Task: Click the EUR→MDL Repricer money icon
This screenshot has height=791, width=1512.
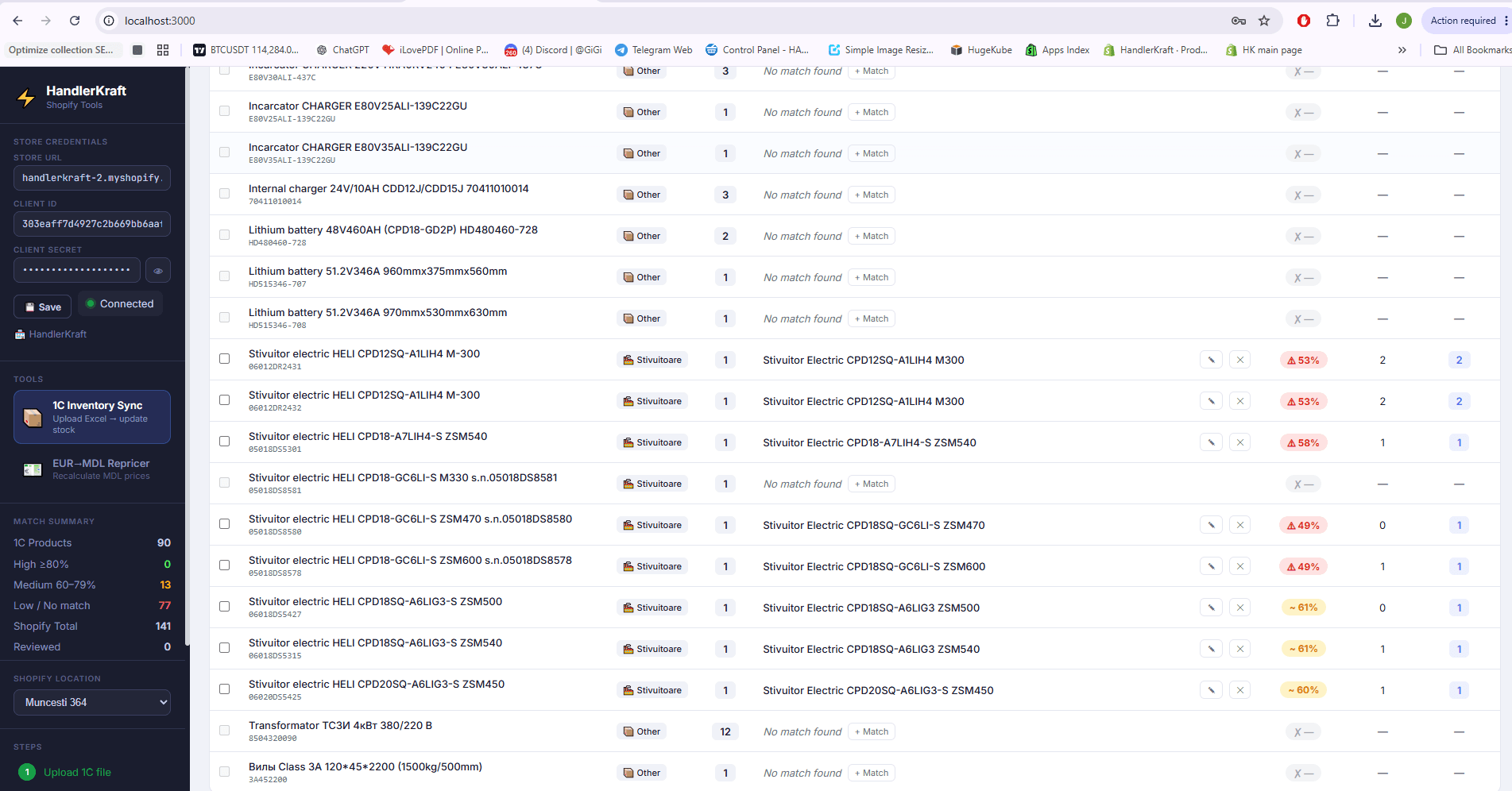Action: coord(33,469)
